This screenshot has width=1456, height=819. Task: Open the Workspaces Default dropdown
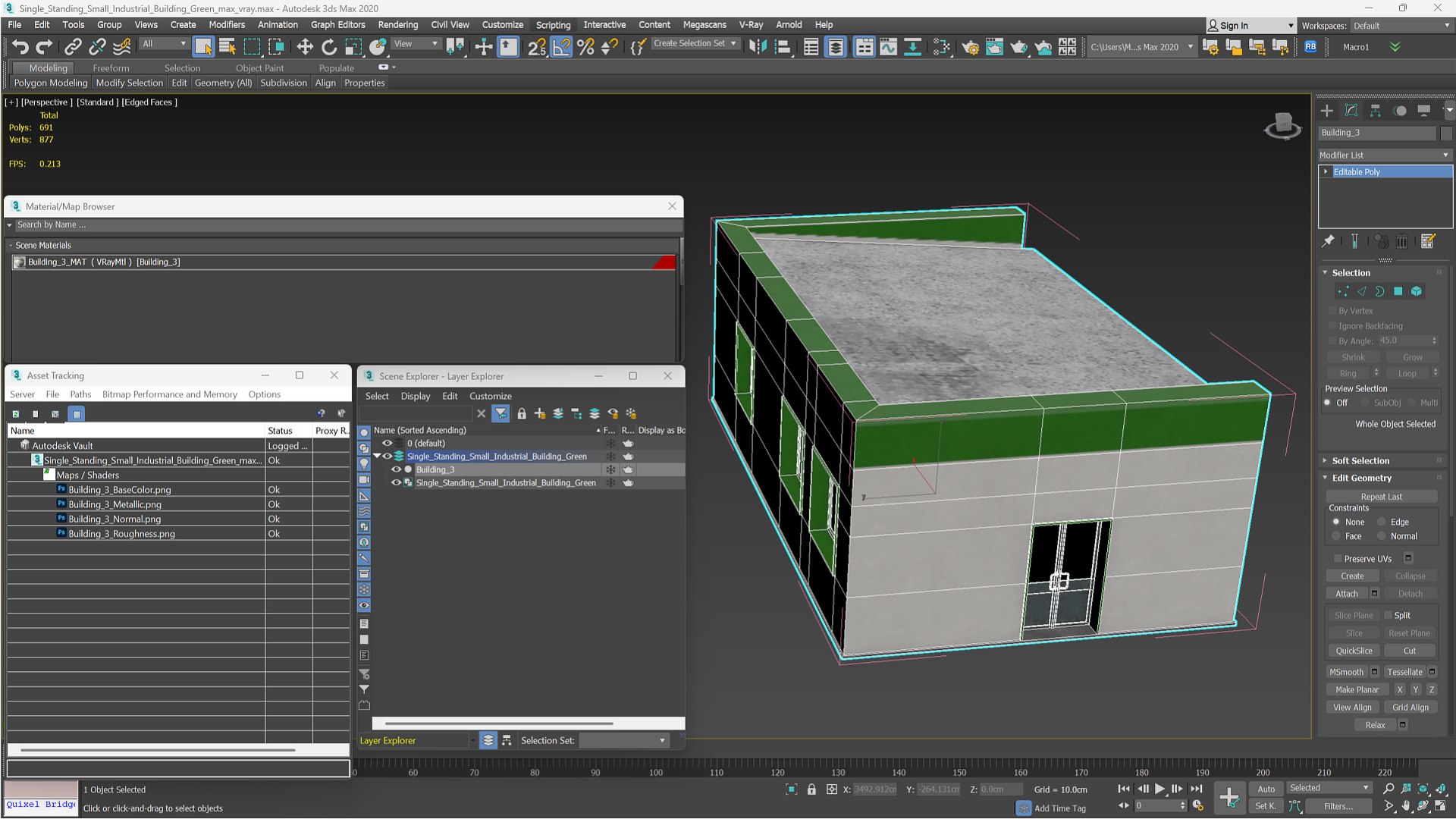tap(1401, 26)
